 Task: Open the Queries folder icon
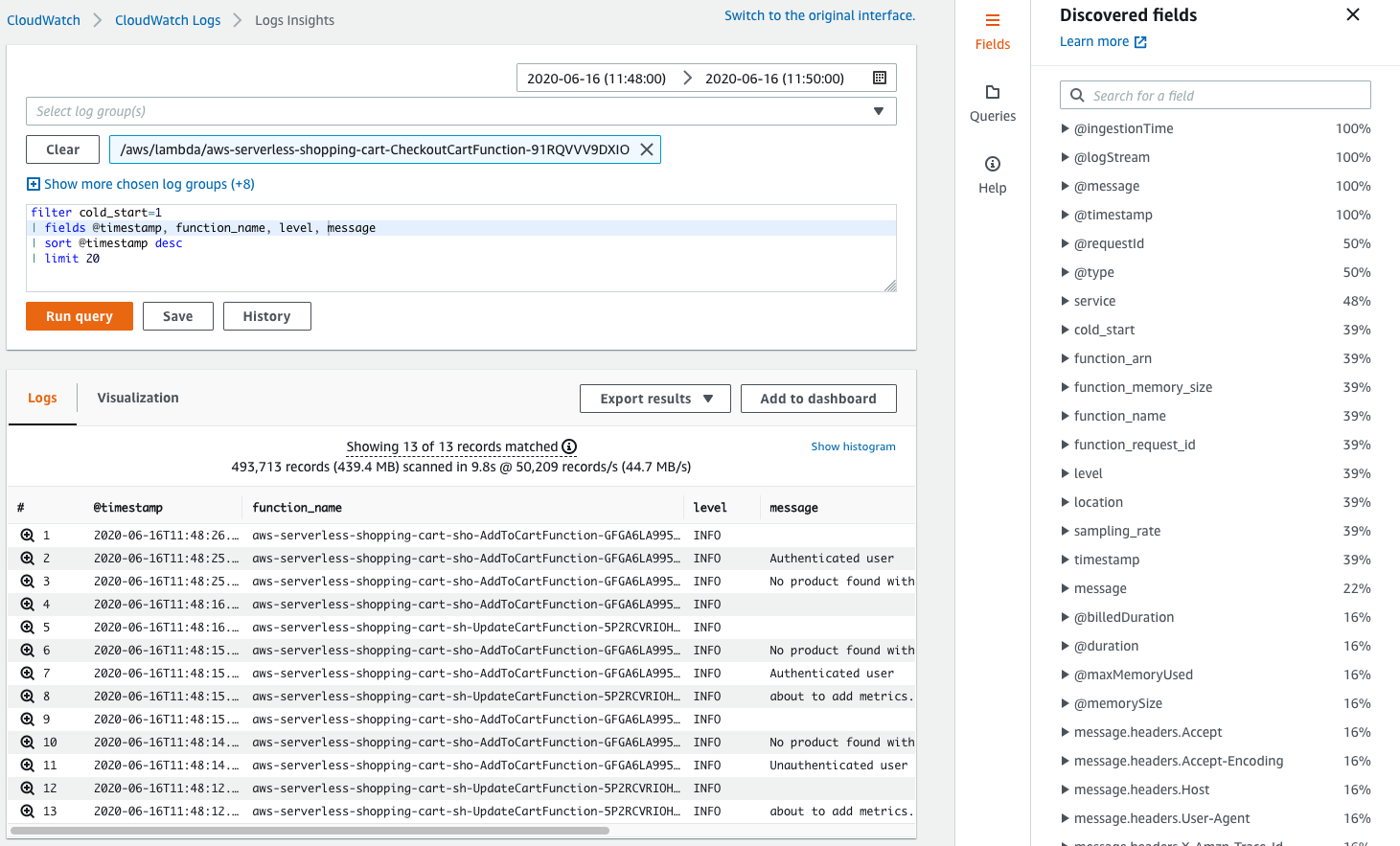click(x=993, y=92)
